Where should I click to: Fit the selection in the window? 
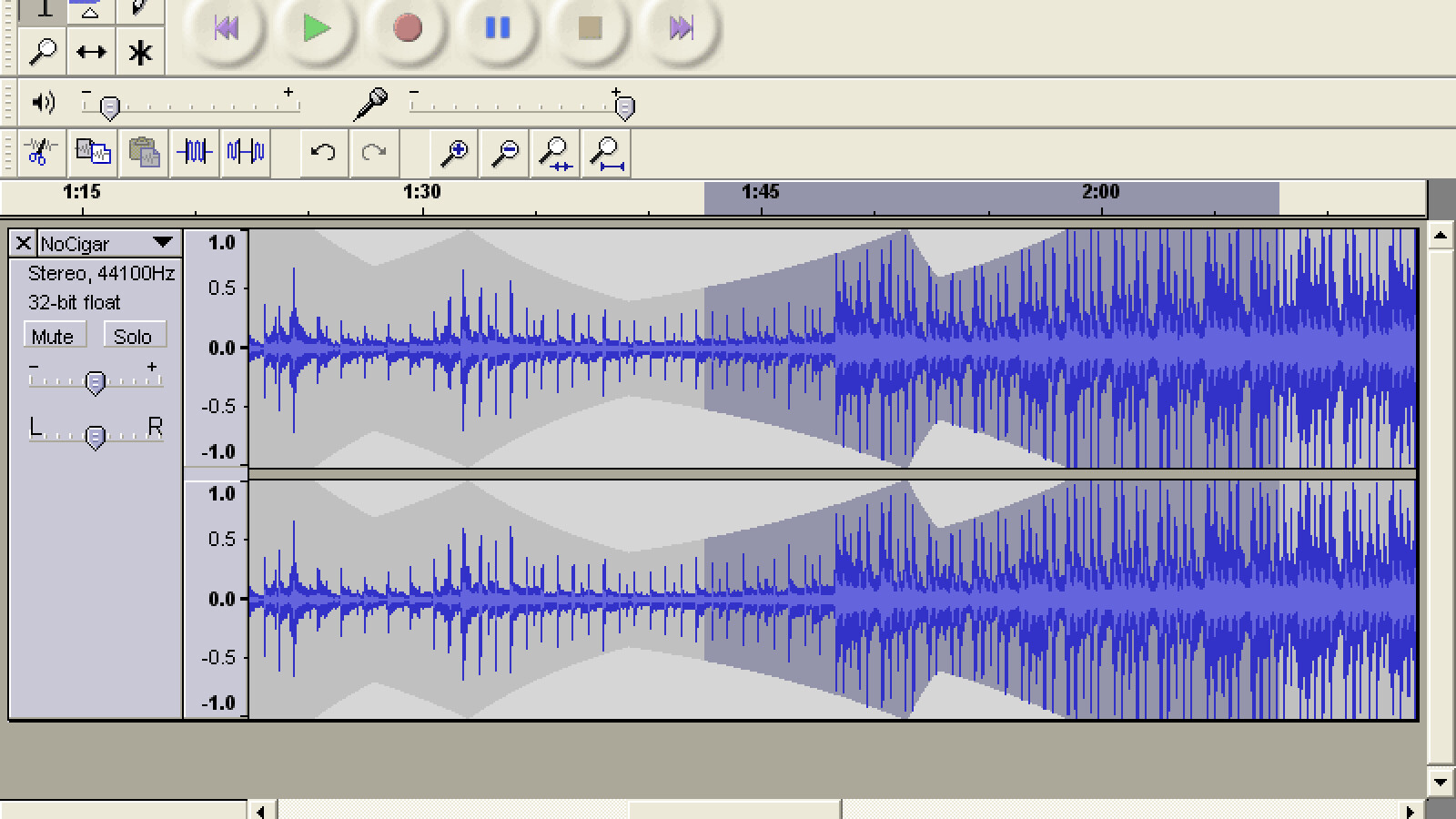555,152
